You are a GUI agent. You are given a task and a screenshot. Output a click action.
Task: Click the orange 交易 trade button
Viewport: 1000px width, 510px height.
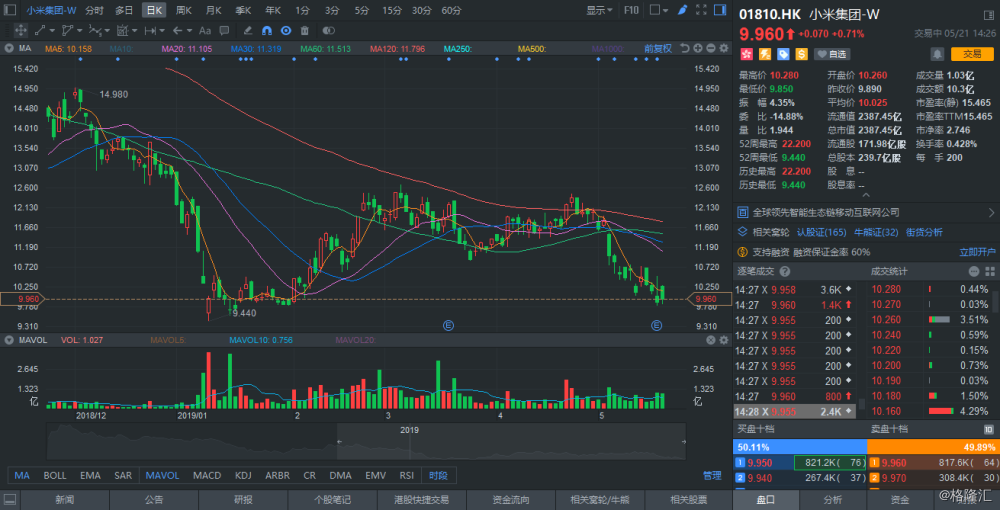972,54
